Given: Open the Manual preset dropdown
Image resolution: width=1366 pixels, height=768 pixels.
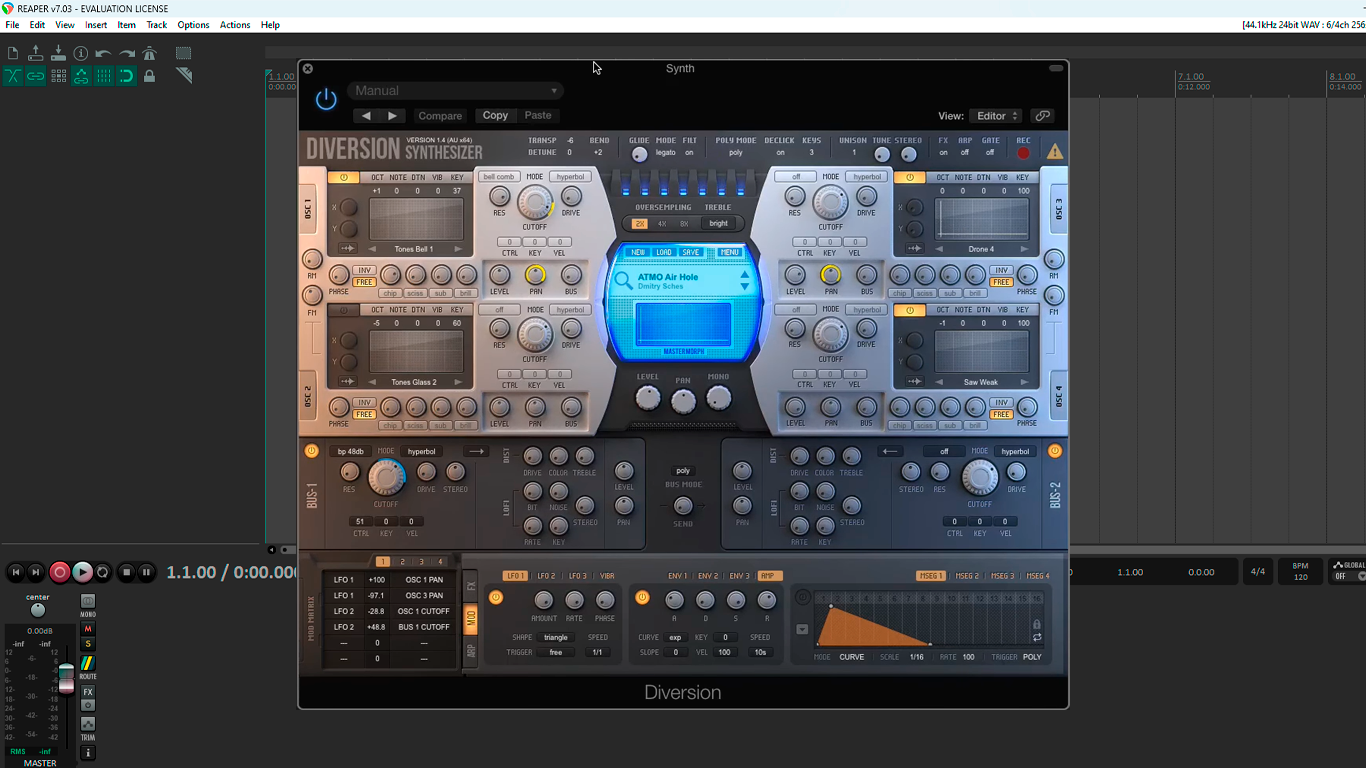Looking at the screenshot, I should [455, 91].
